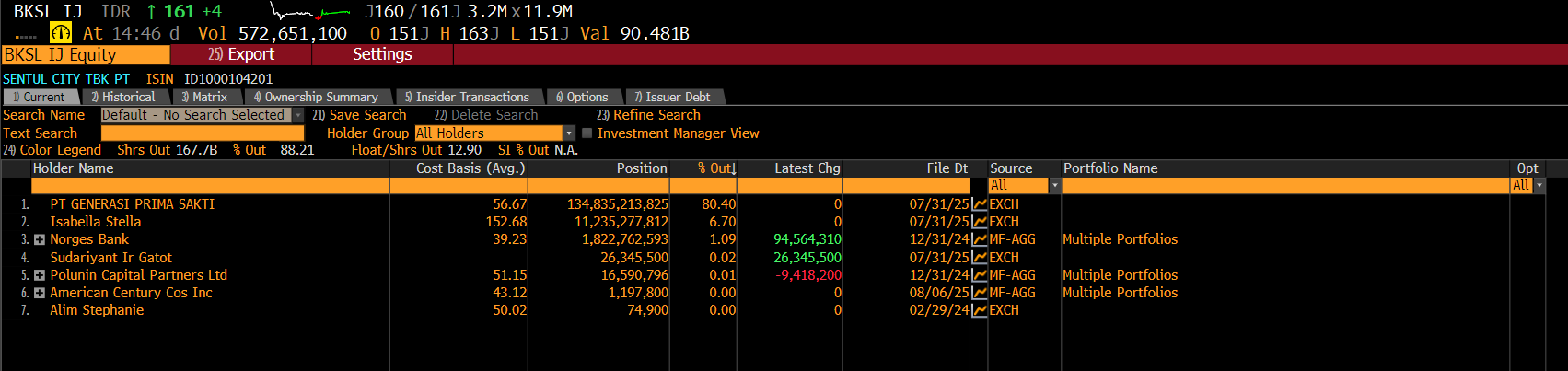
Task: Open chart icon for Isabella Stella row
Action: tap(980, 222)
